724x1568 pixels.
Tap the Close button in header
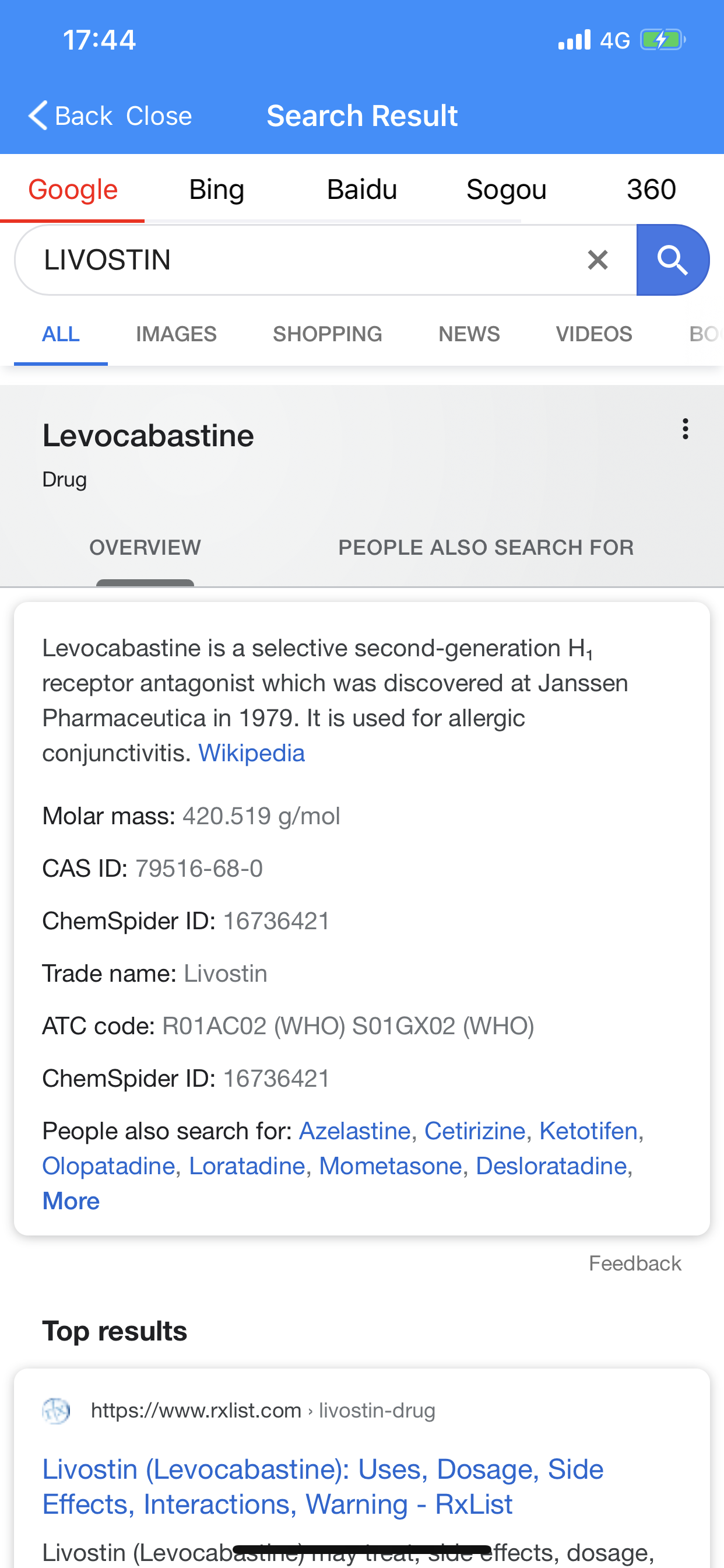tap(159, 116)
